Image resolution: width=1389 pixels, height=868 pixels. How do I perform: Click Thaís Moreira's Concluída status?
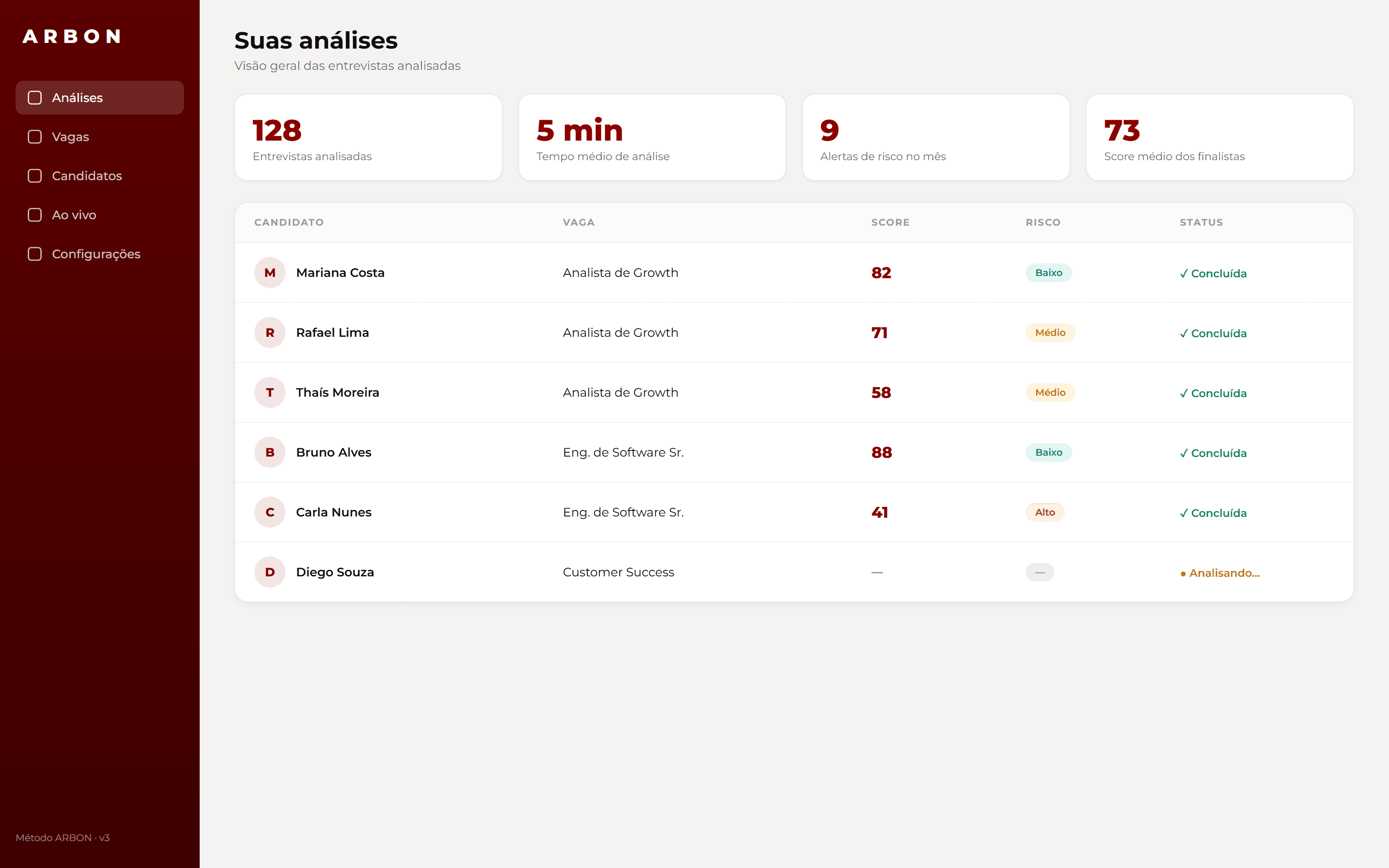(x=1213, y=393)
